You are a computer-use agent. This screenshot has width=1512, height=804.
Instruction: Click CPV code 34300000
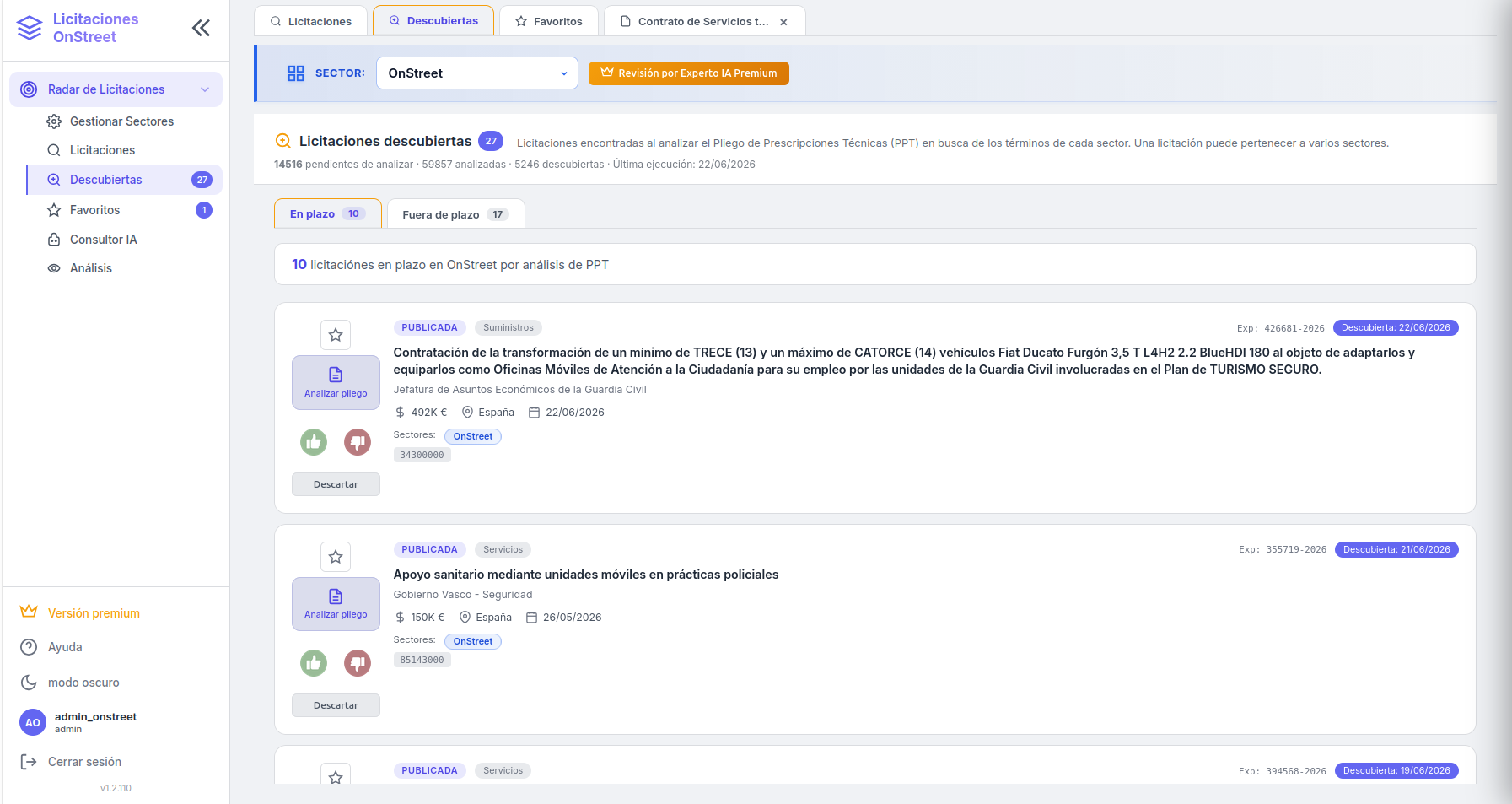[x=422, y=455]
